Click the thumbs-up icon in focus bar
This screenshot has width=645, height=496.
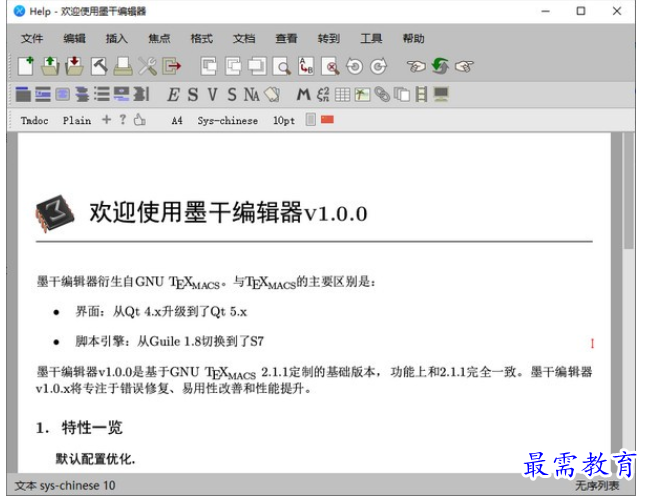(139, 120)
